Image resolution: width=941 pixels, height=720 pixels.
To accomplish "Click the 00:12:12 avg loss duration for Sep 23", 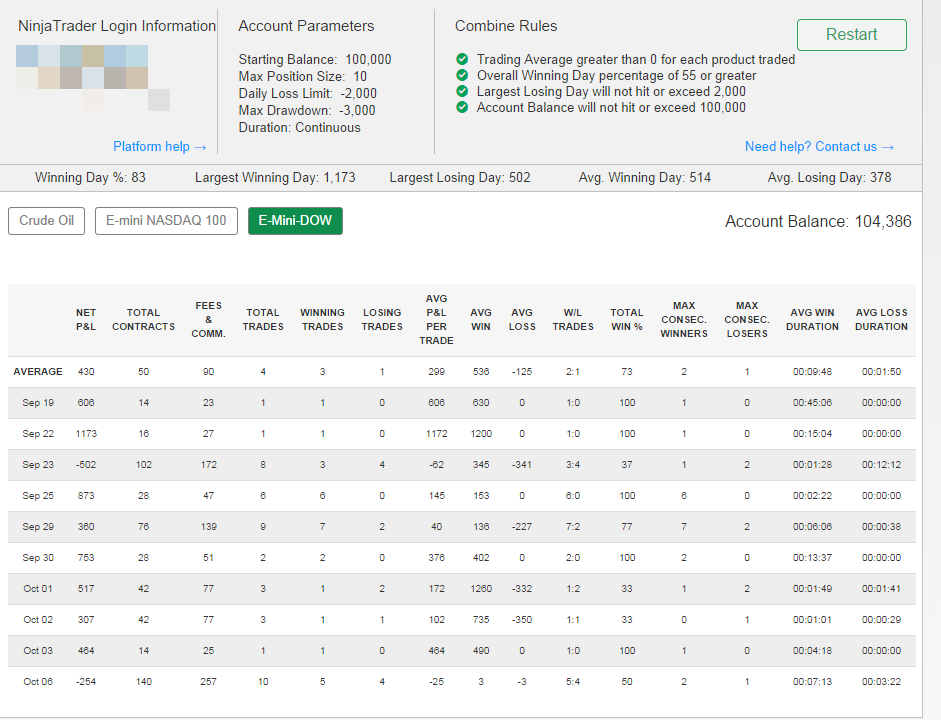I will [882, 465].
